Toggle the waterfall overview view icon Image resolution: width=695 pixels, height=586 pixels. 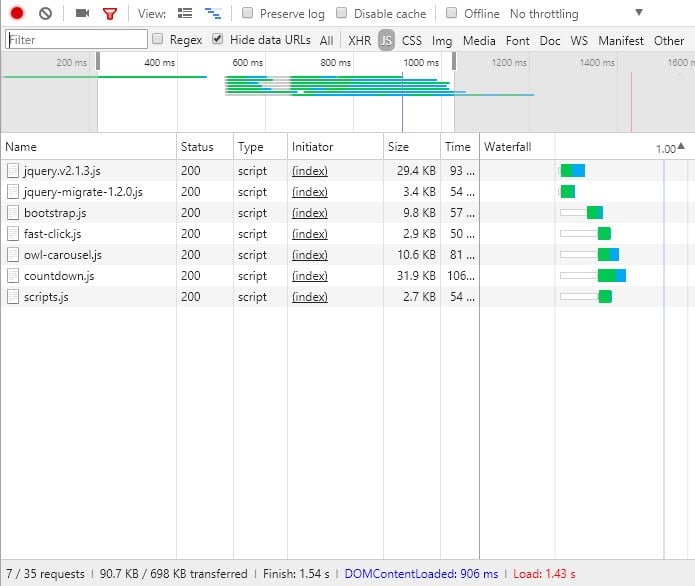coord(212,14)
